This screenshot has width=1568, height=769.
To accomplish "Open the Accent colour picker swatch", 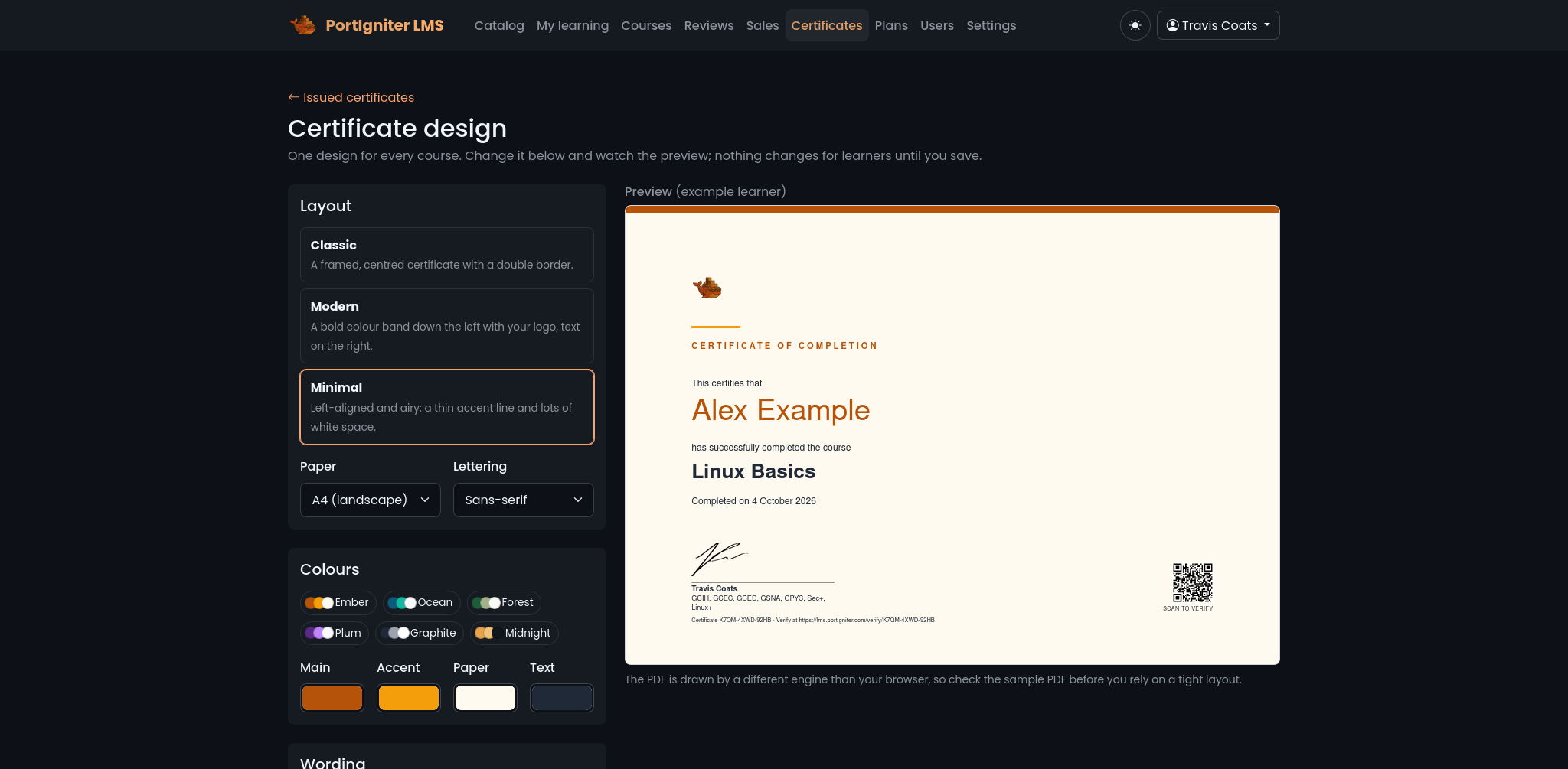I will click(x=409, y=698).
